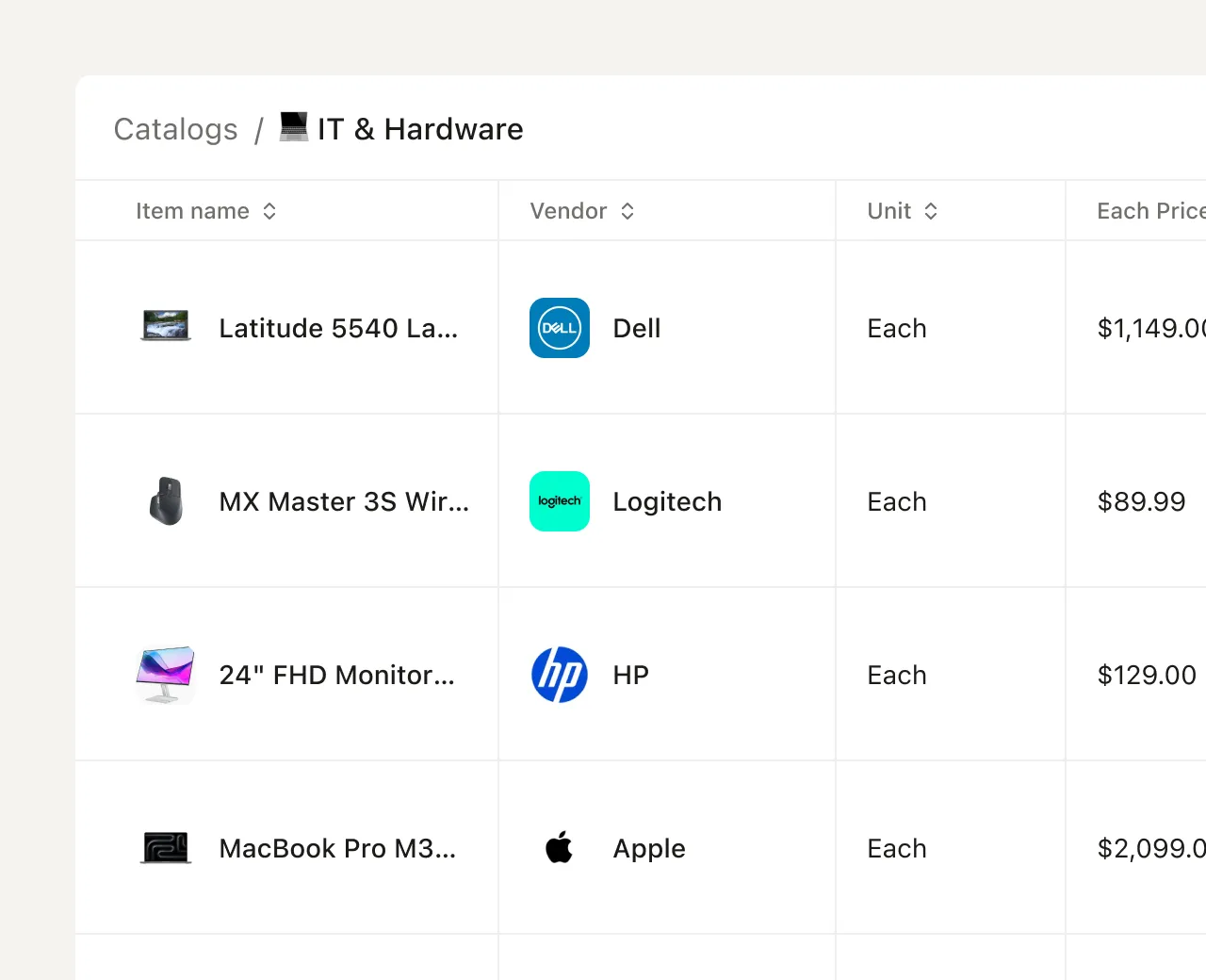Click the MacBook Pro M3... item name

pyautogui.click(x=337, y=848)
